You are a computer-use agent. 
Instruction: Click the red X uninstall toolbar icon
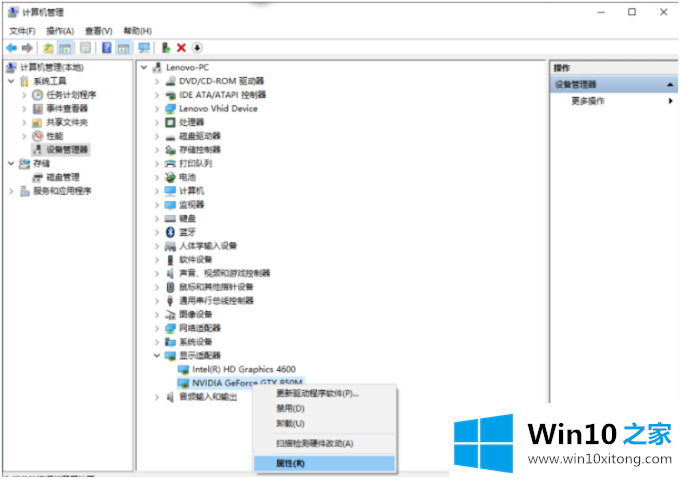coord(181,48)
